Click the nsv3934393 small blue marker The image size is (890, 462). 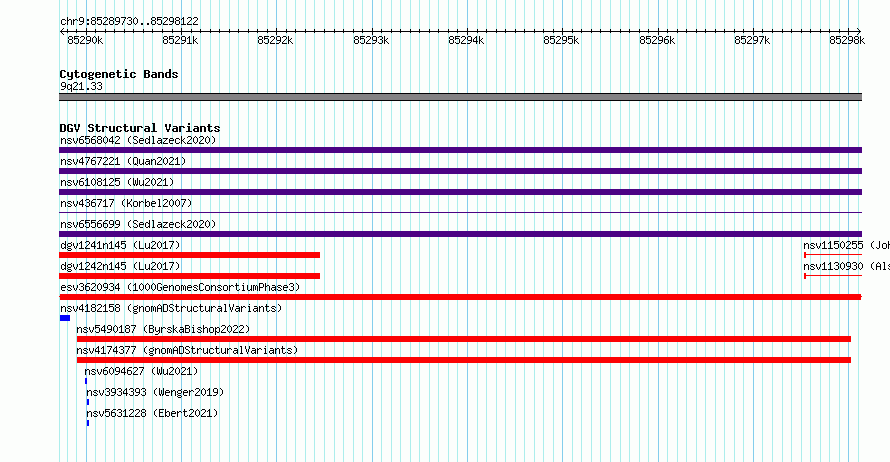(88, 402)
